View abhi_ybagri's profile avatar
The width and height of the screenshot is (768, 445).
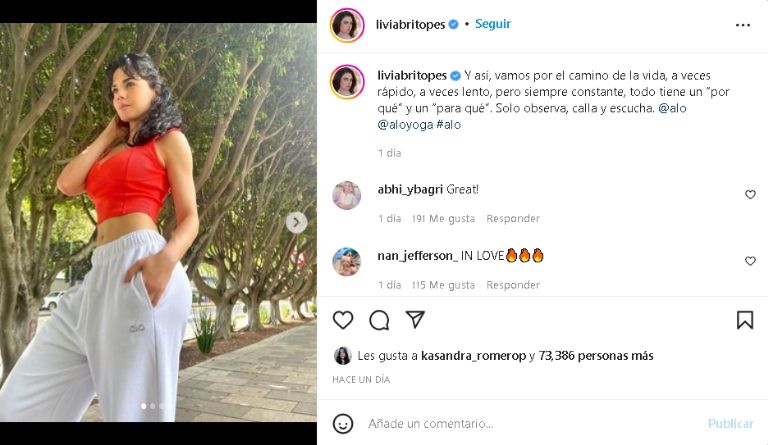tap(347, 195)
